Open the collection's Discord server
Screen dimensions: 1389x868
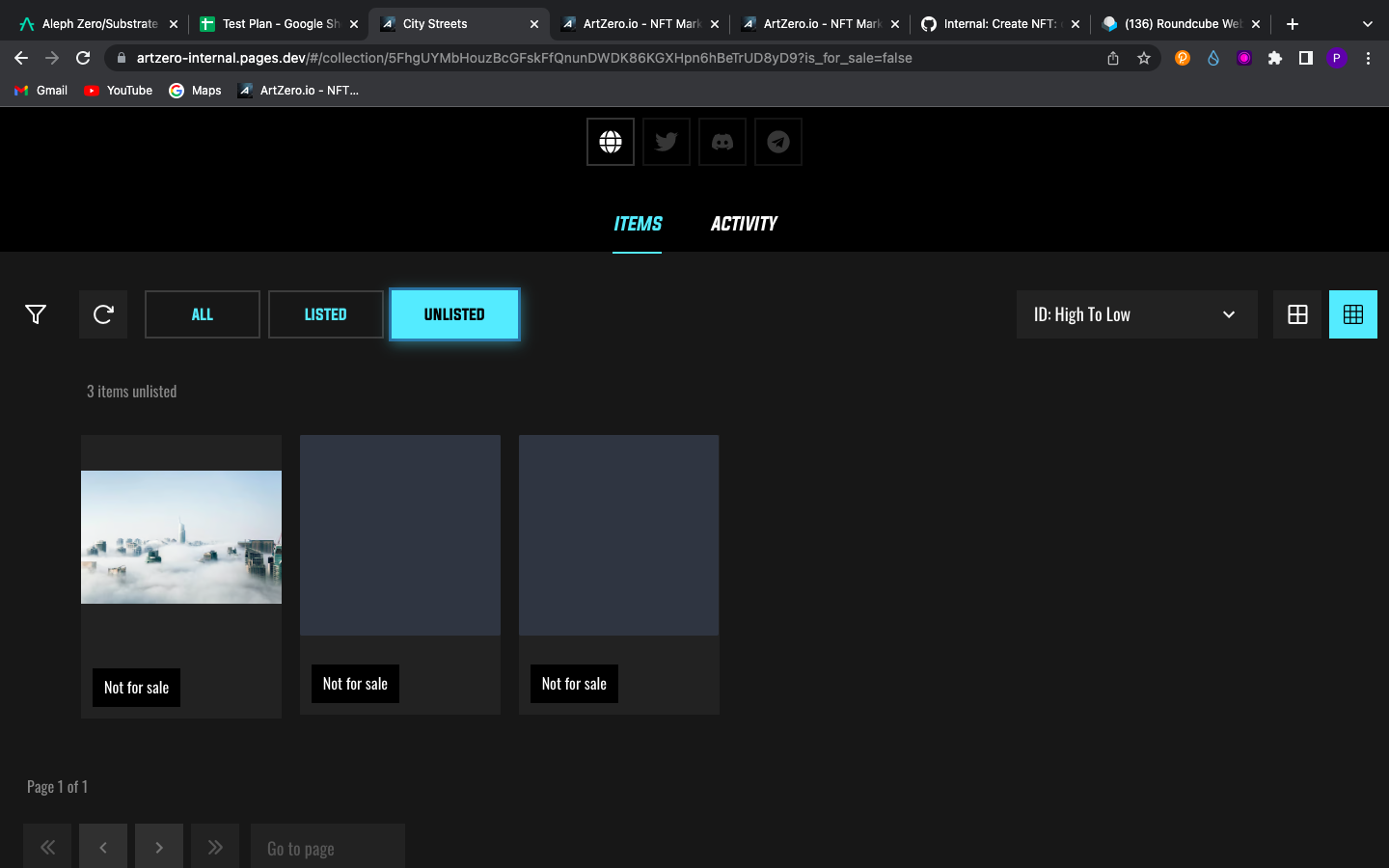(722, 141)
